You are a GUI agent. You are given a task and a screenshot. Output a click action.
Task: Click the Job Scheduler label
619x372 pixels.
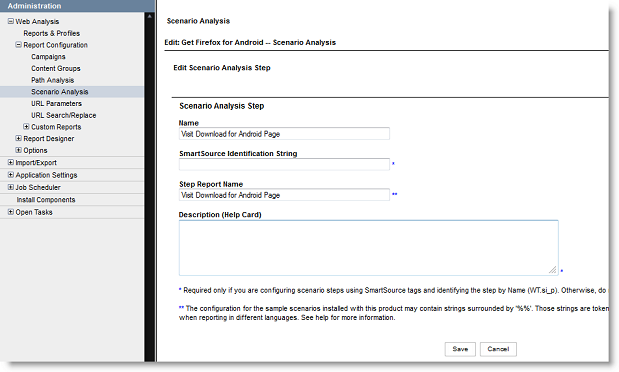[38, 188]
